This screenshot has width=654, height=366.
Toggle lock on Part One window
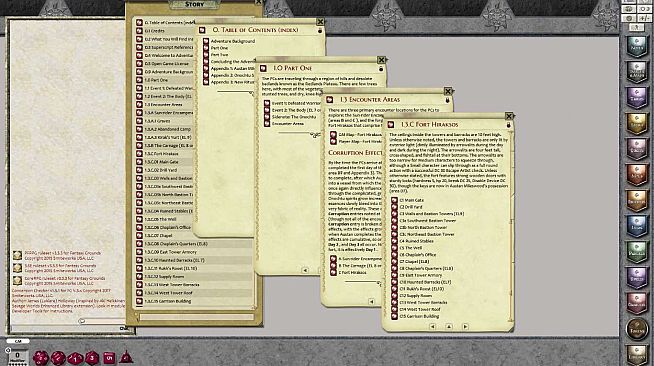click(x=381, y=68)
